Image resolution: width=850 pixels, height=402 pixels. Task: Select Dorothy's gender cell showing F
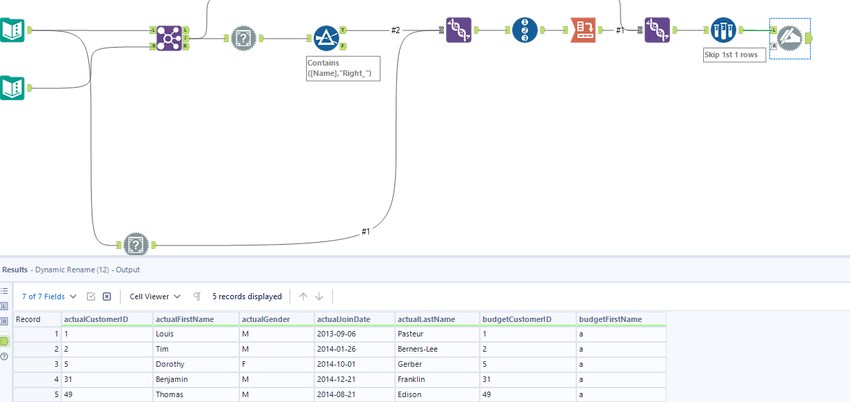point(277,364)
